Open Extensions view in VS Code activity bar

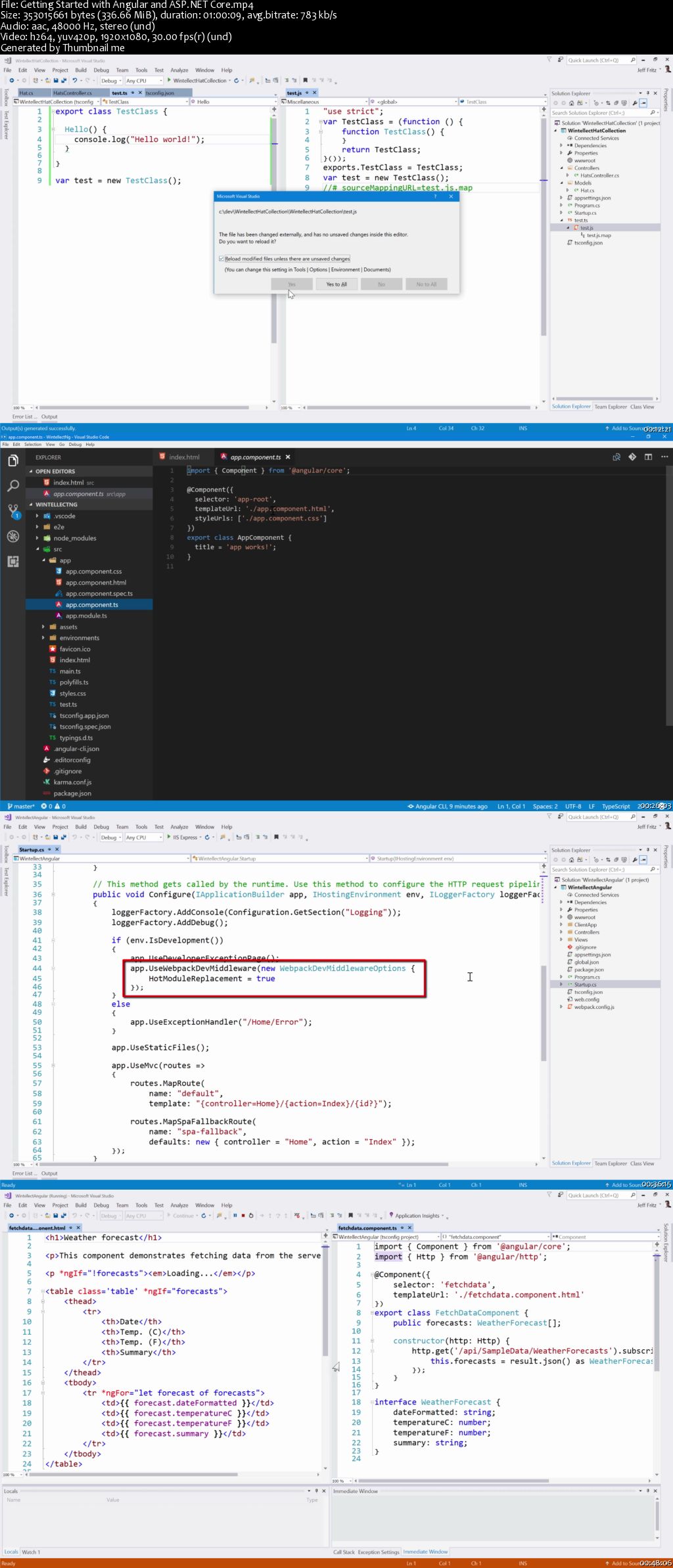pos(12,562)
